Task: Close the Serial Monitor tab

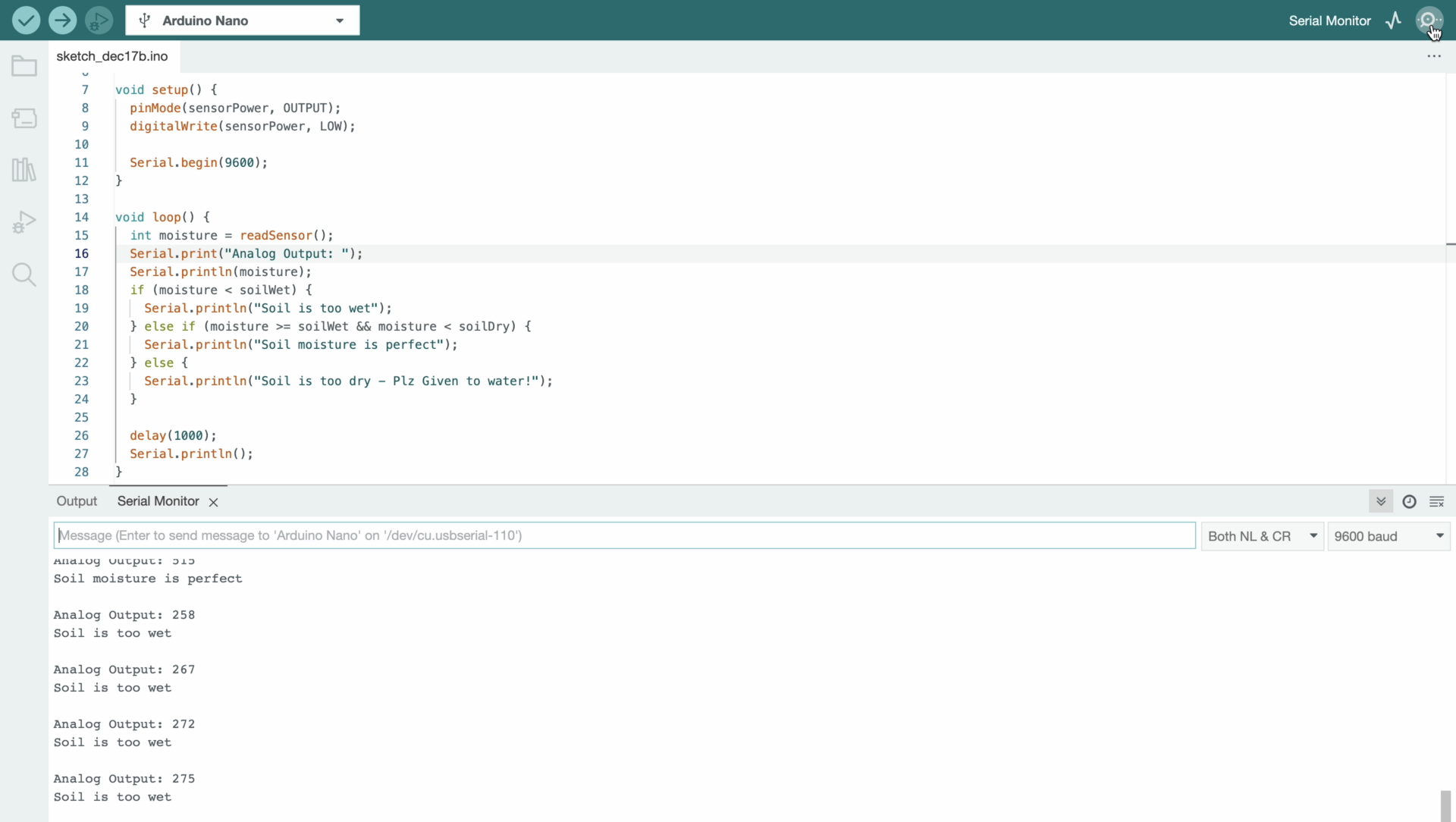Action: 214,502
